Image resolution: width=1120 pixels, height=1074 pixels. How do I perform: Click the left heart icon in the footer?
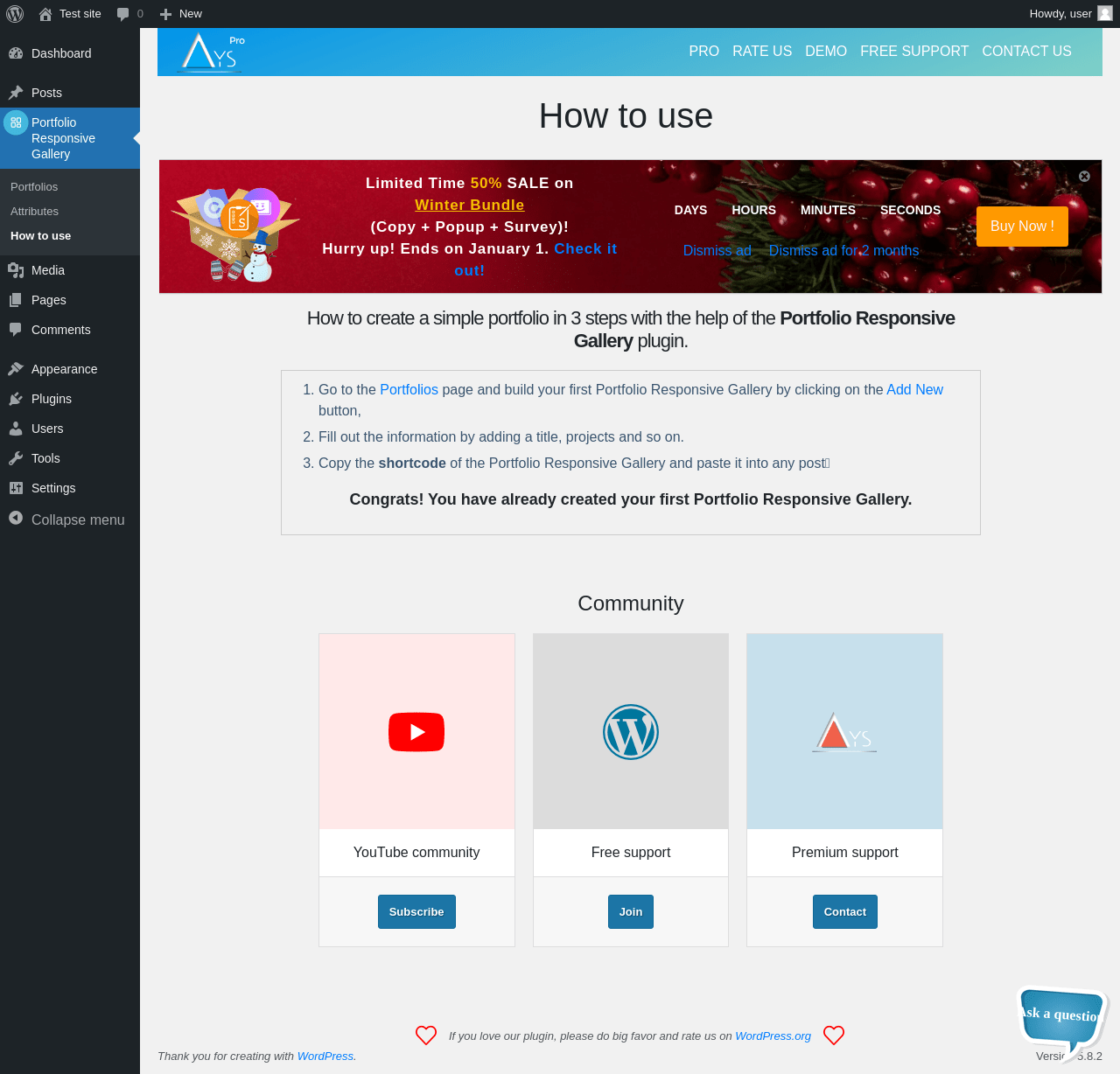point(426,1036)
